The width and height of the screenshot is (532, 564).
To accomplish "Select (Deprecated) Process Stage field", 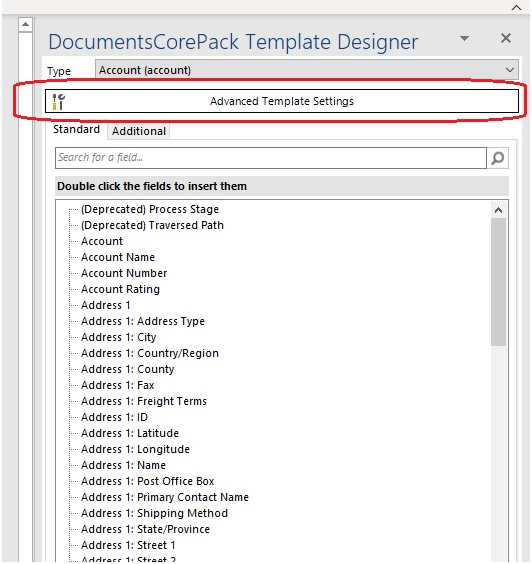I will [x=150, y=209].
